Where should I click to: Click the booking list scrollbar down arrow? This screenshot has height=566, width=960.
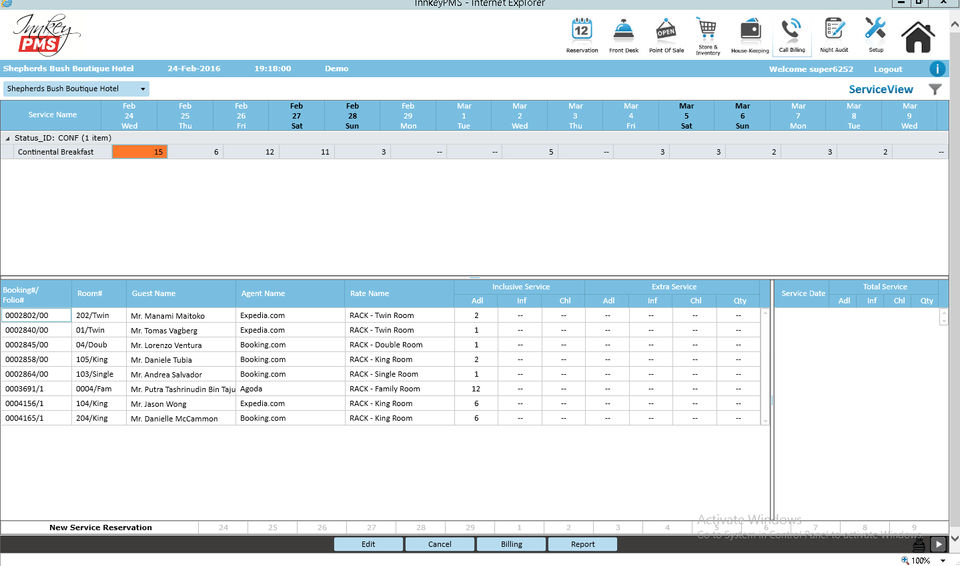coord(765,421)
